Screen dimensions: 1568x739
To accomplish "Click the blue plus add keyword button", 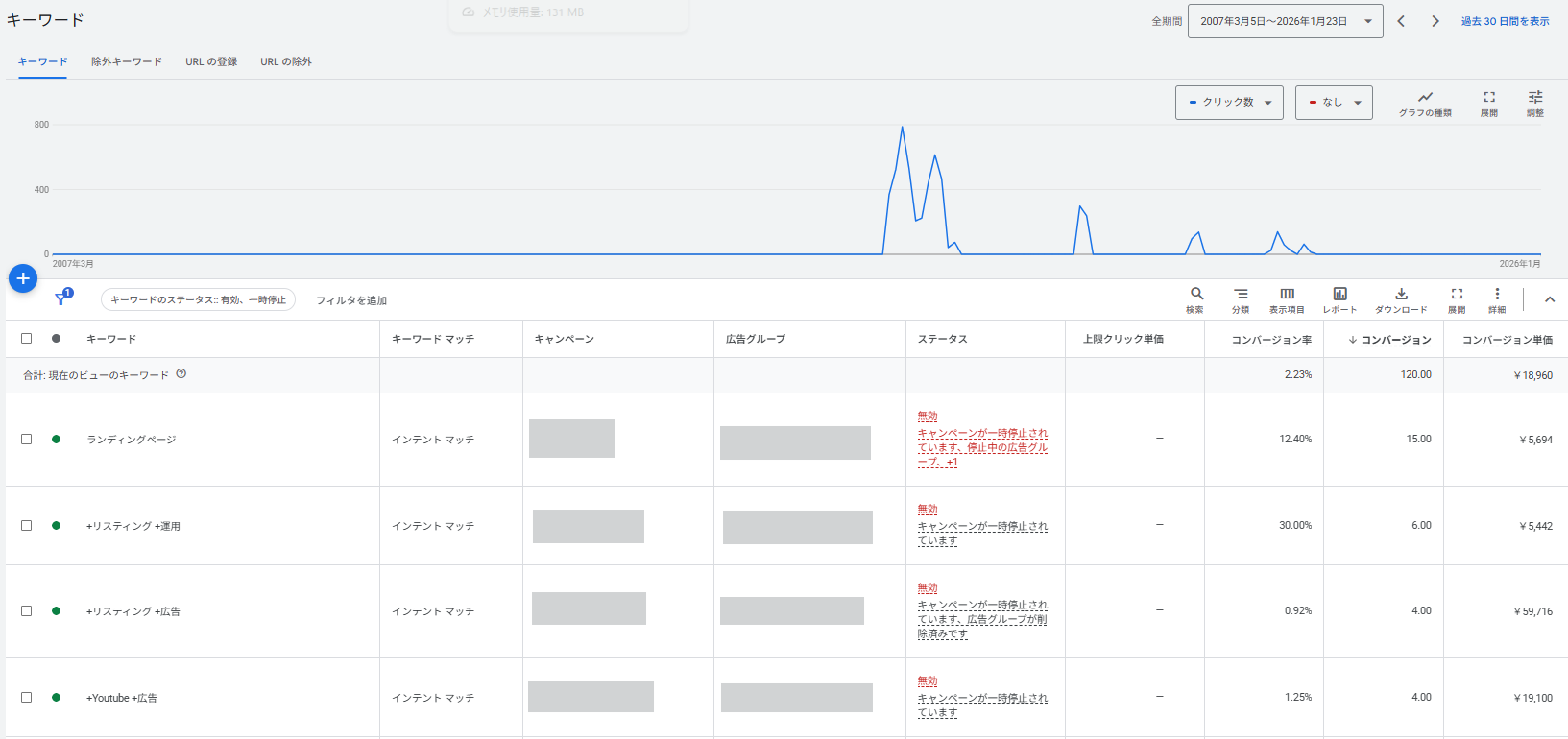I will pyautogui.click(x=23, y=278).
